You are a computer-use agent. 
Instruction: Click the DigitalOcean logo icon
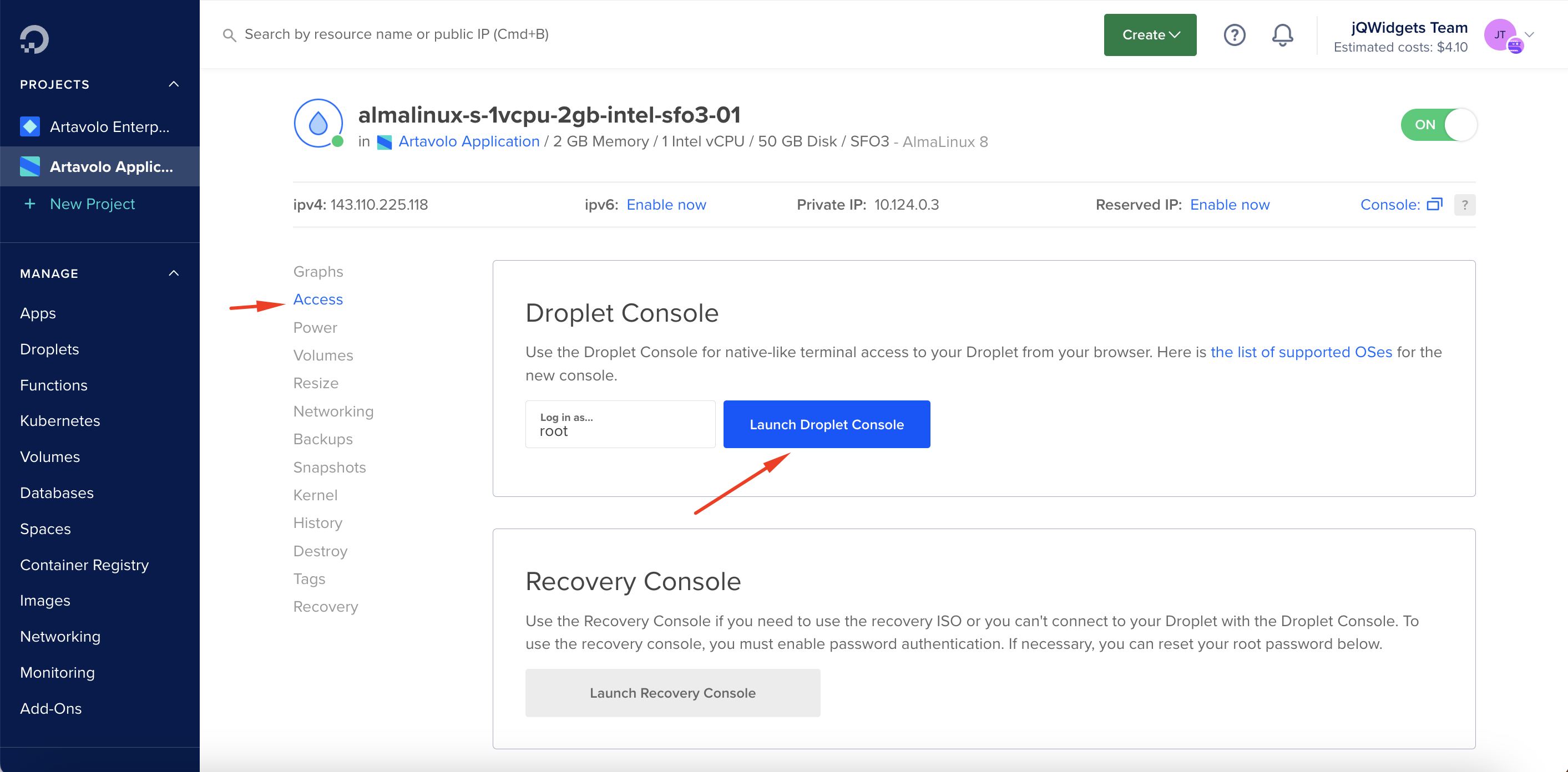click(34, 39)
